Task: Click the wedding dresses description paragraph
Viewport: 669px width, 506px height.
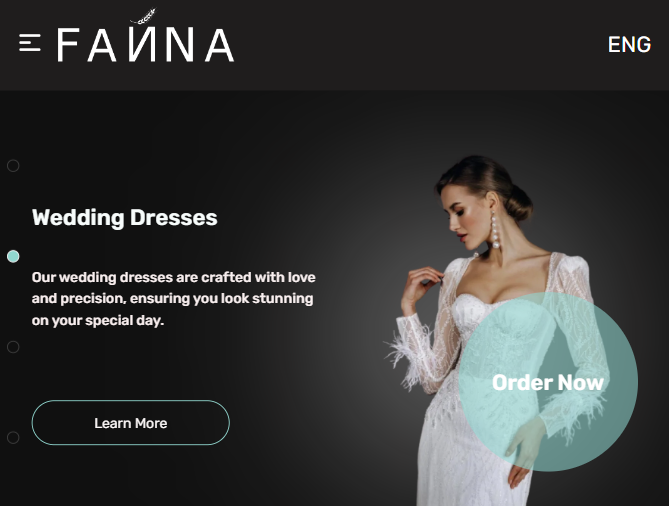Action: [x=174, y=299]
